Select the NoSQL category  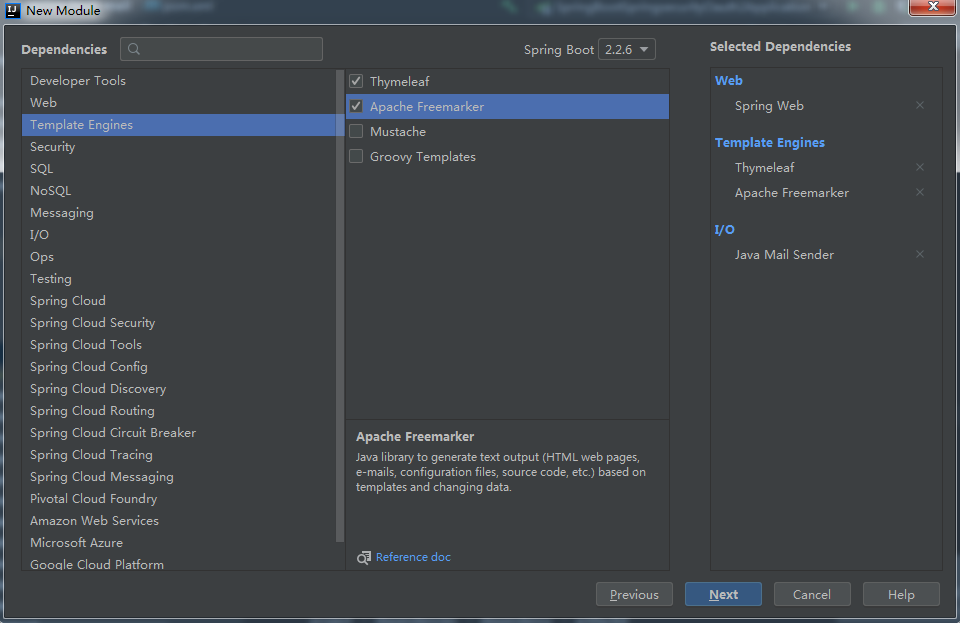point(179,191)
